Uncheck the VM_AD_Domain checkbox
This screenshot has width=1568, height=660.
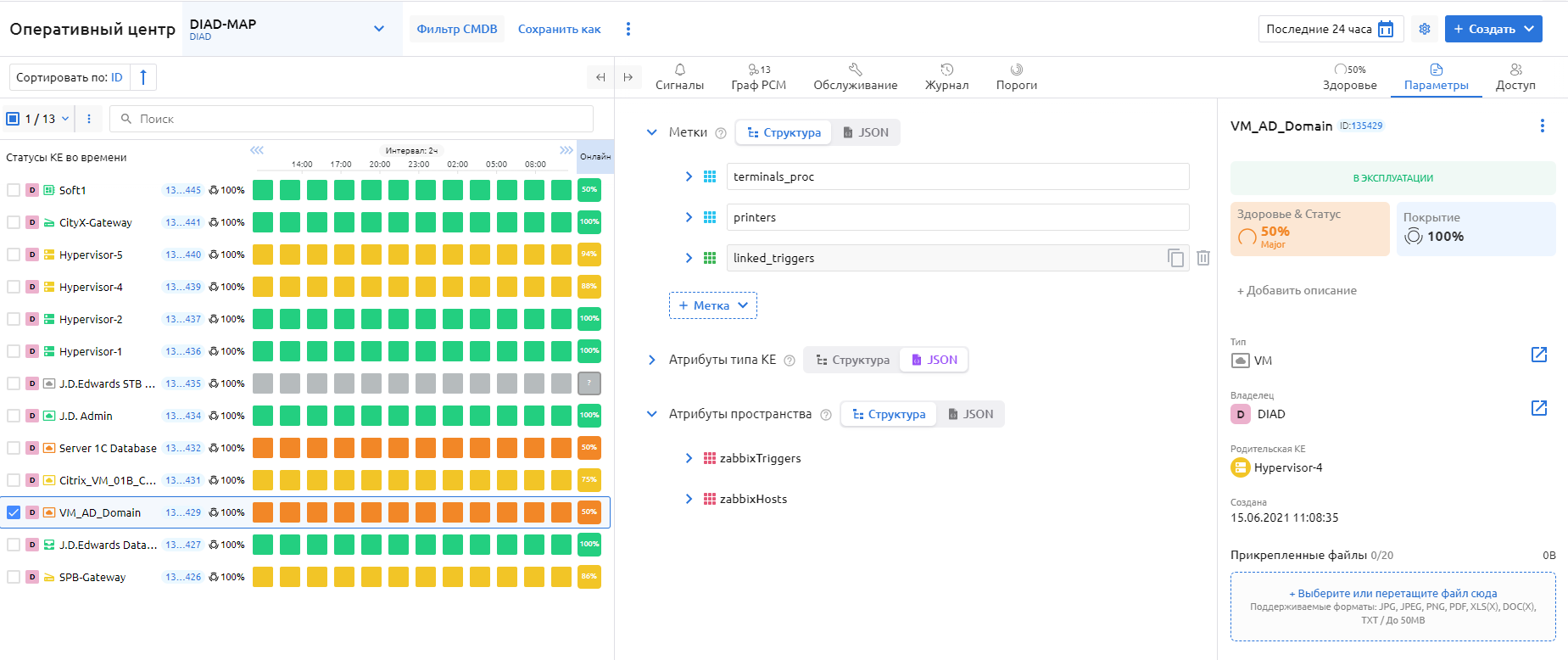click(x=14, y=512)
